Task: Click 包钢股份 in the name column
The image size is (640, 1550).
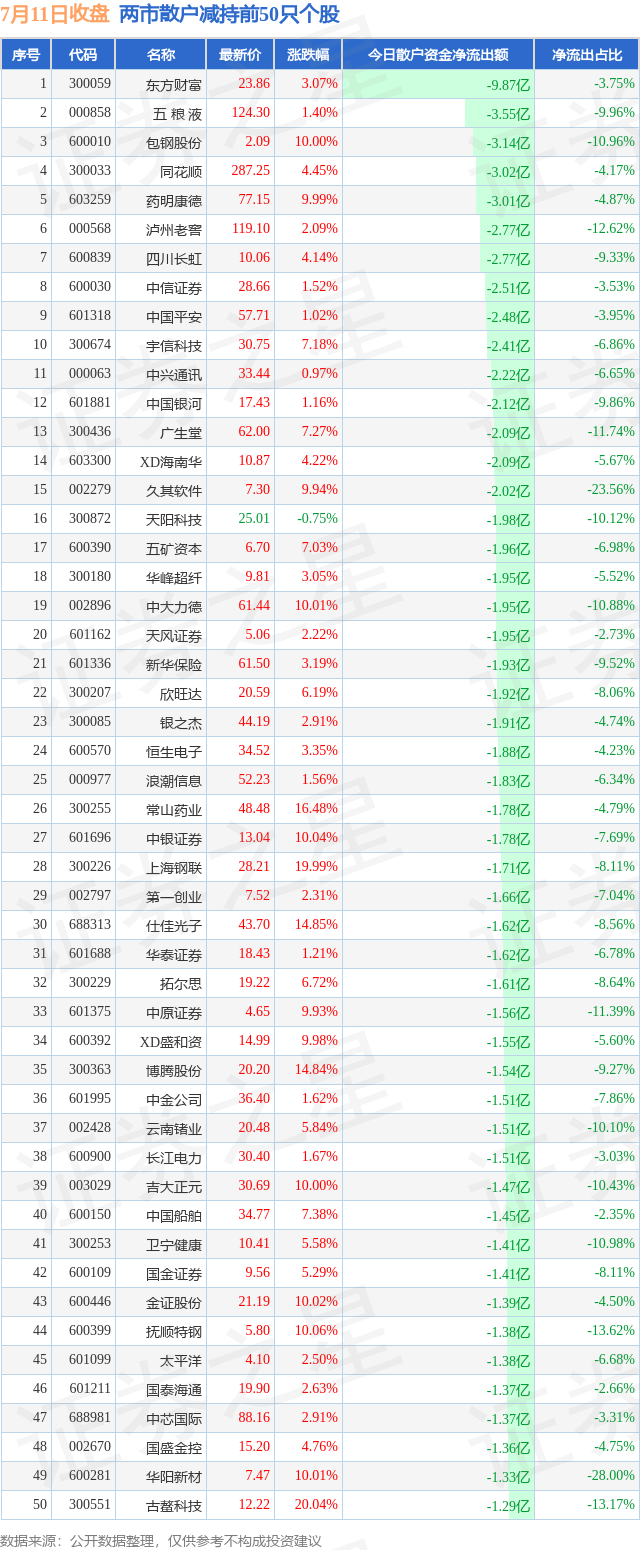Action: click(x=174, y=142)
